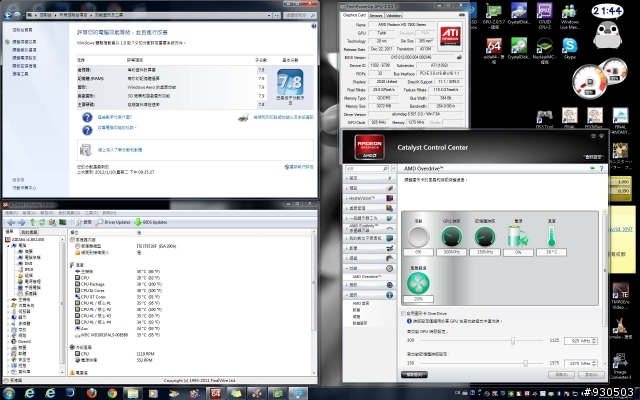
Task: Select AMD Overdrive in Catalyst sidebar
Action: pos(367,277)
